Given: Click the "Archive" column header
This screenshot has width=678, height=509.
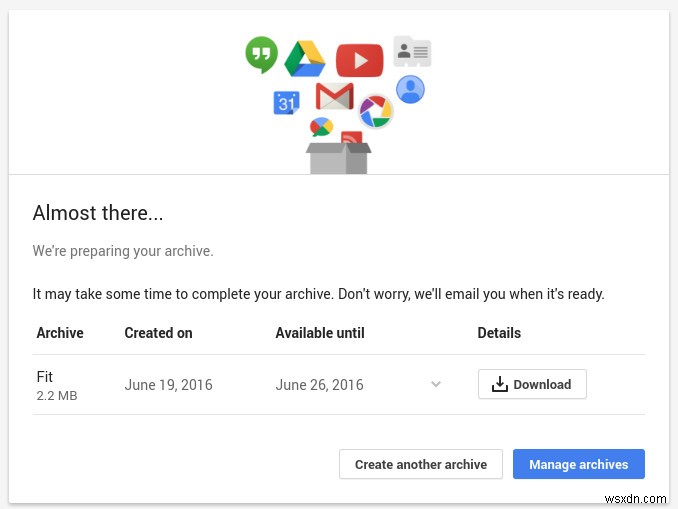Looking at the screenshot, I should point(60,333).
